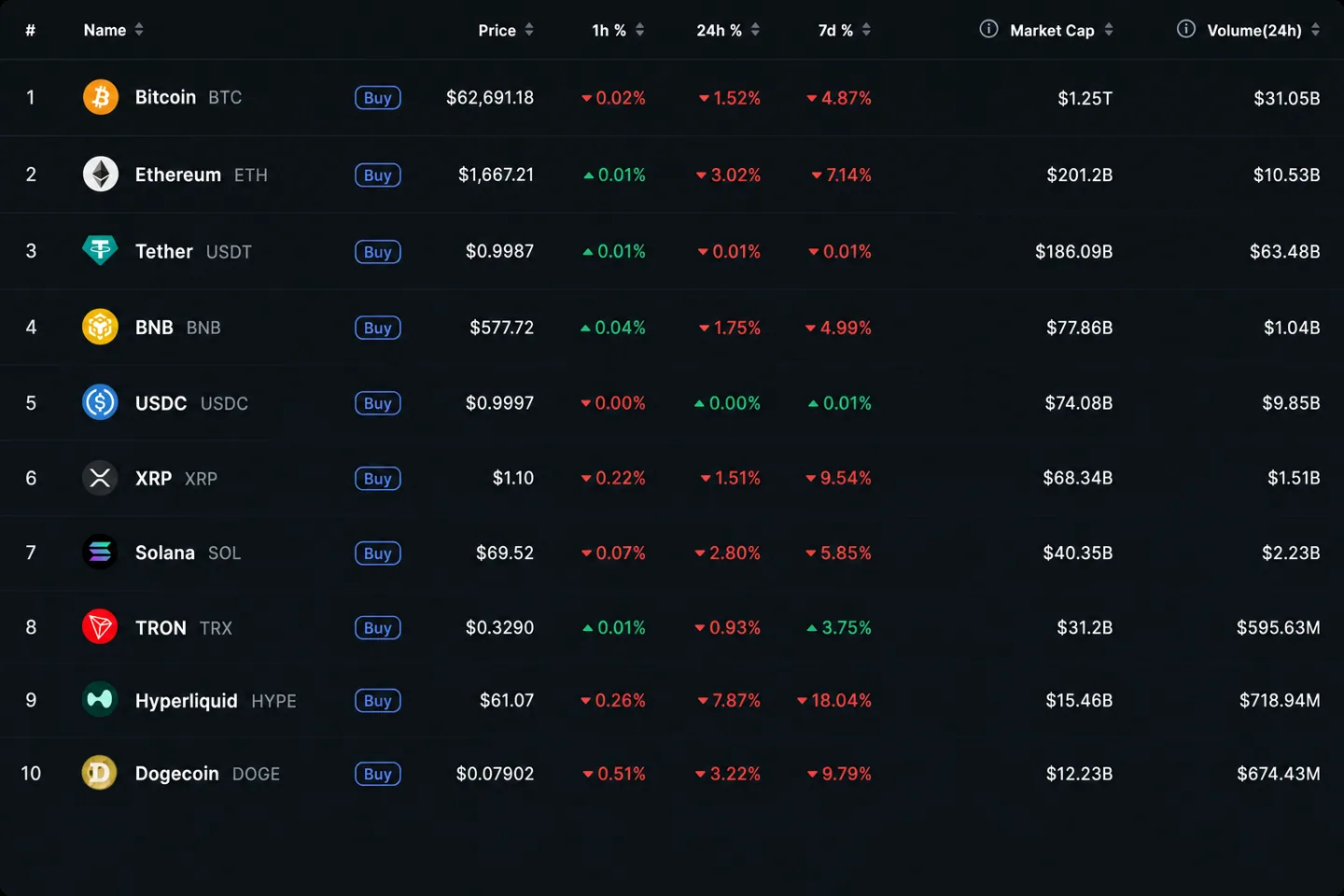
Task: Click Buy button for XRP
Action: click(x=378, y=479)
